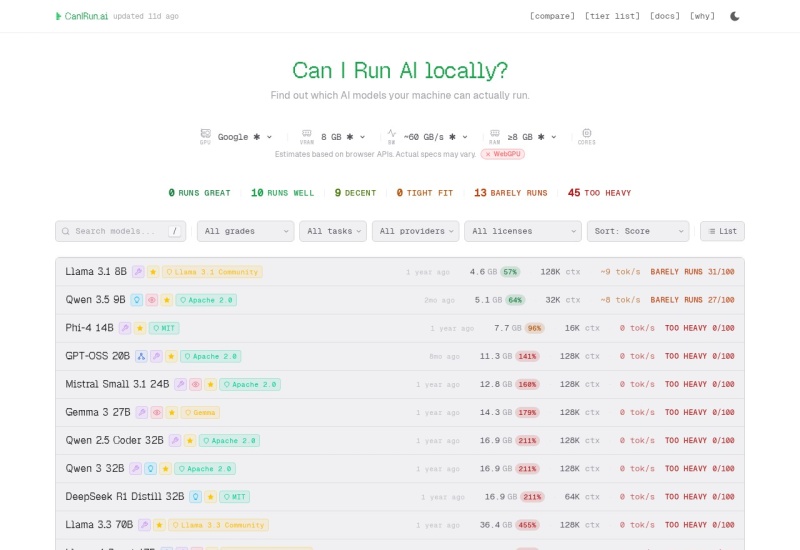Open the Qwen 3.5 9B model row

(x=399, y=300)
